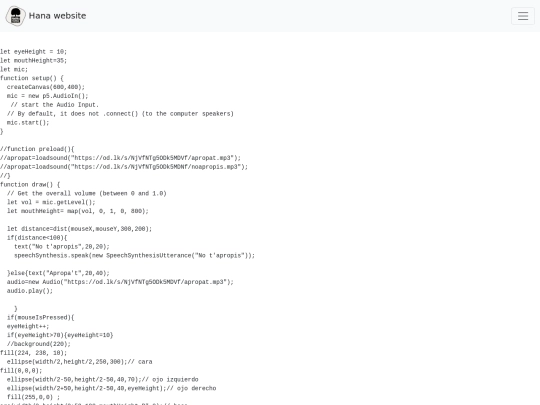
Task: Click the '//function preload(){' comment line
Action: (x=37, y=149)
